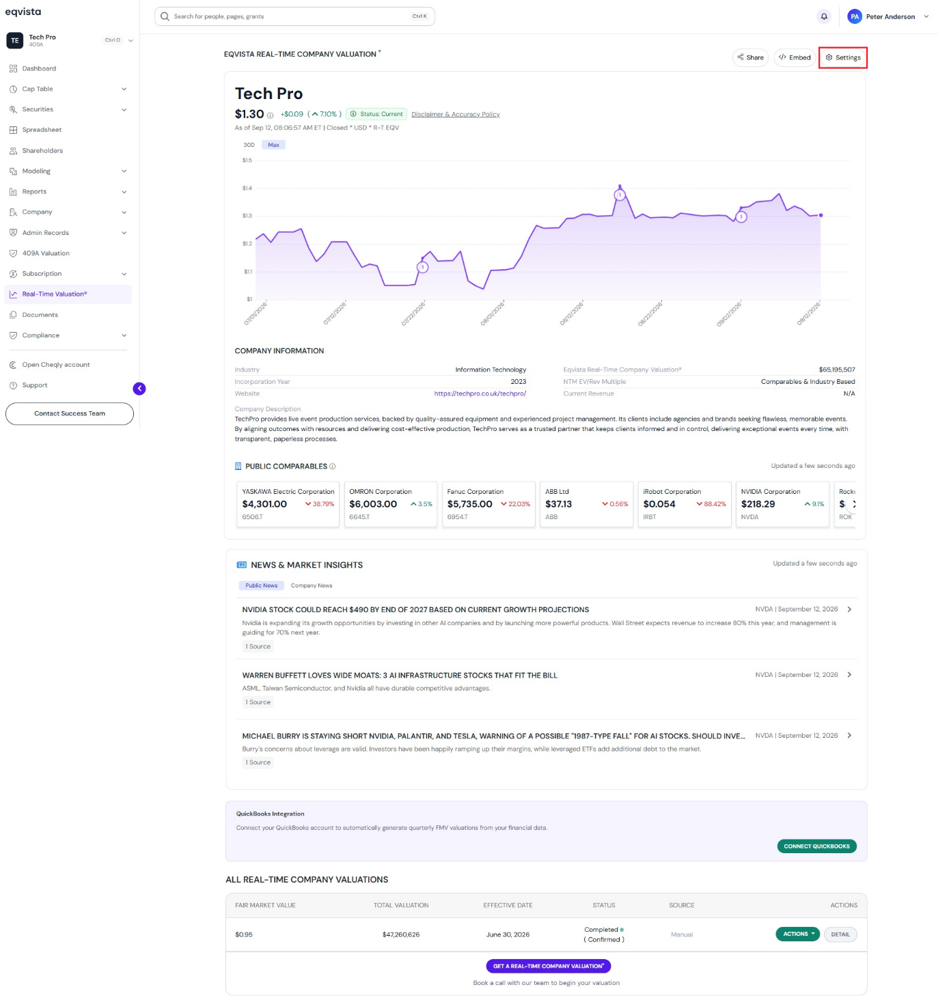Click the Connect QuickBooks button
This screenshot has width=938, height=998.
(x=816, y=846)
